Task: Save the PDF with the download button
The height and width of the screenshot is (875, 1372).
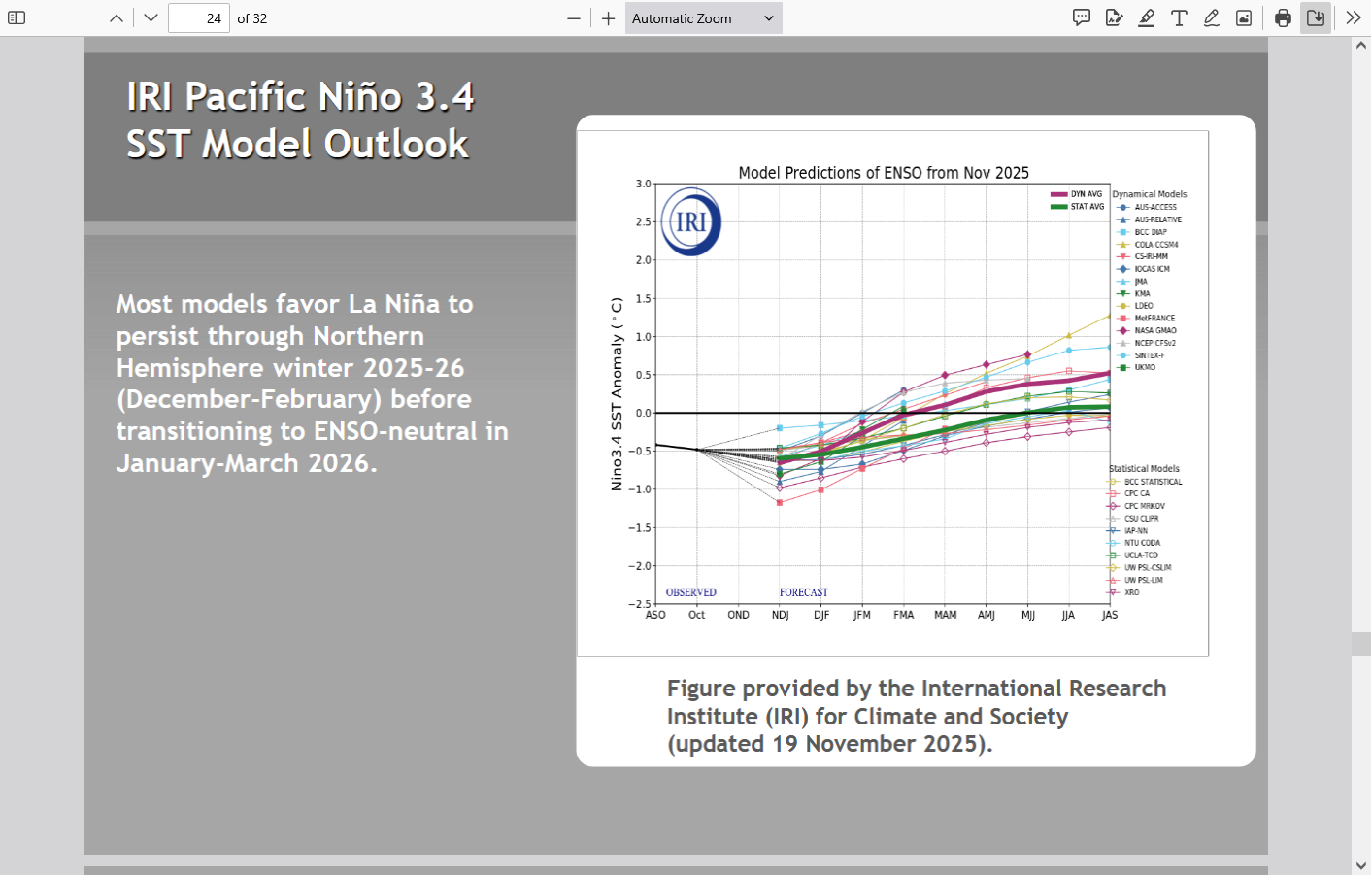Action: [1316, 17]
